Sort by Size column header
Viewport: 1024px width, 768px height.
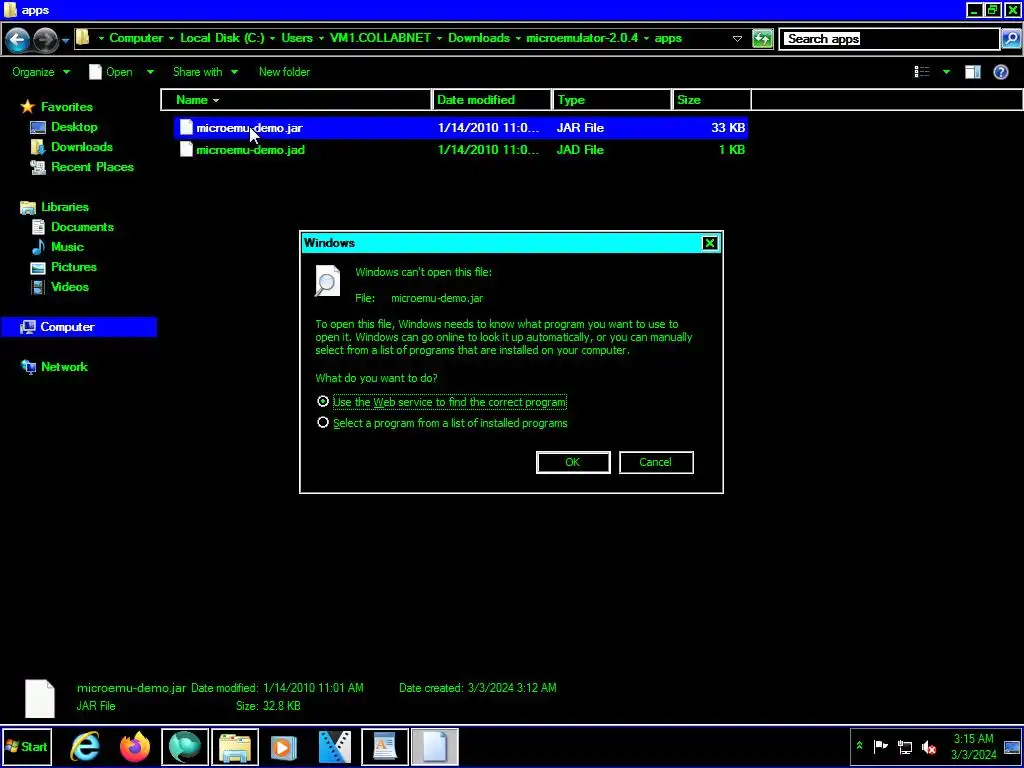(711, 100)
